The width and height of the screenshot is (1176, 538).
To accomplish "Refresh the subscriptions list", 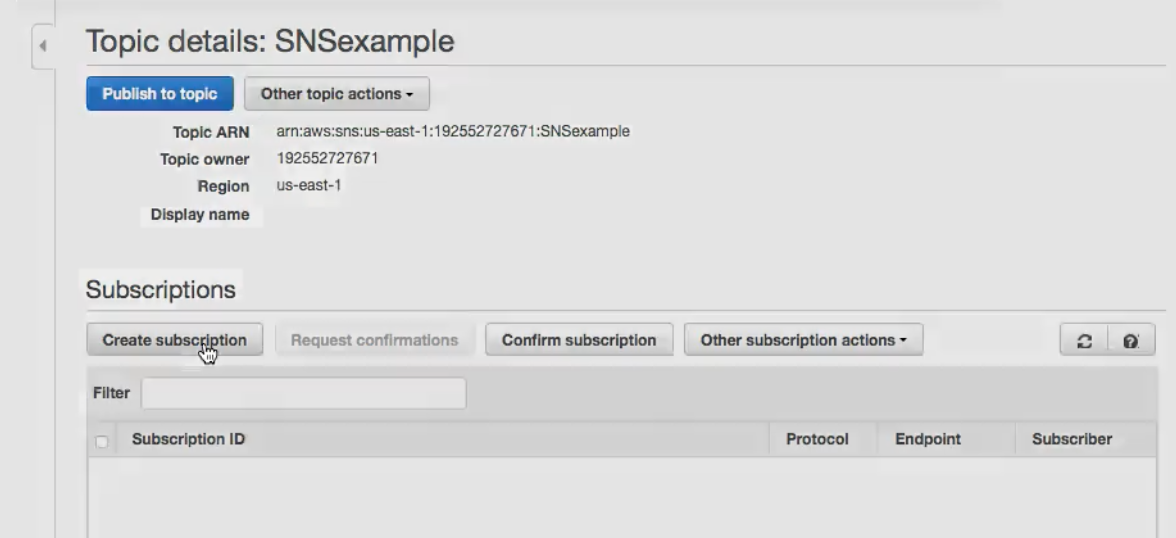I will click(1084, 340).
